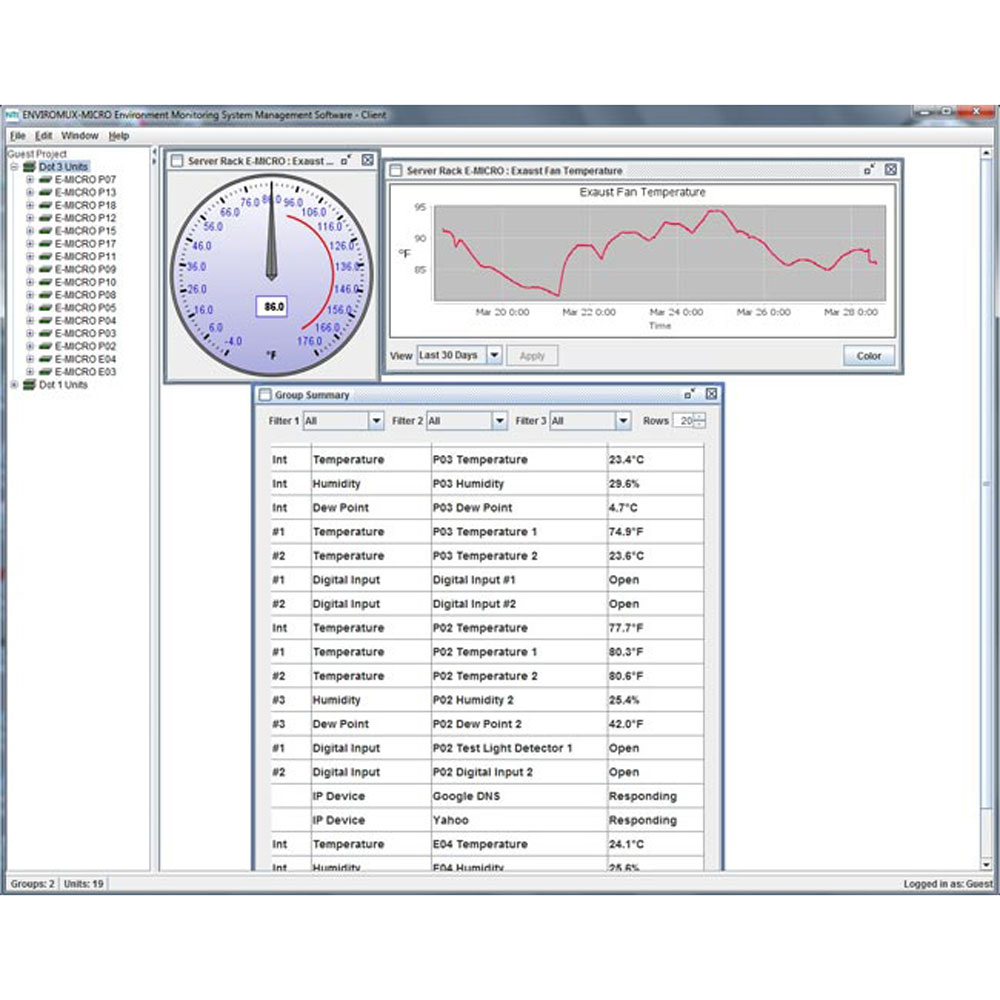Click the E-MICRO P03 device icon

pos(45,333)
